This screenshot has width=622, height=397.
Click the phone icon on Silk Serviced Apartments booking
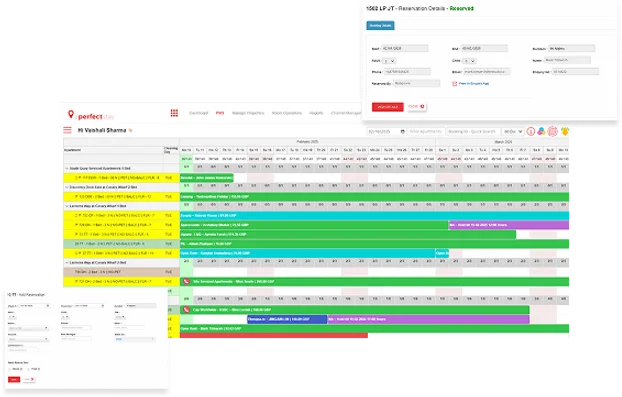pyautogui.click(x=186, y=282)
